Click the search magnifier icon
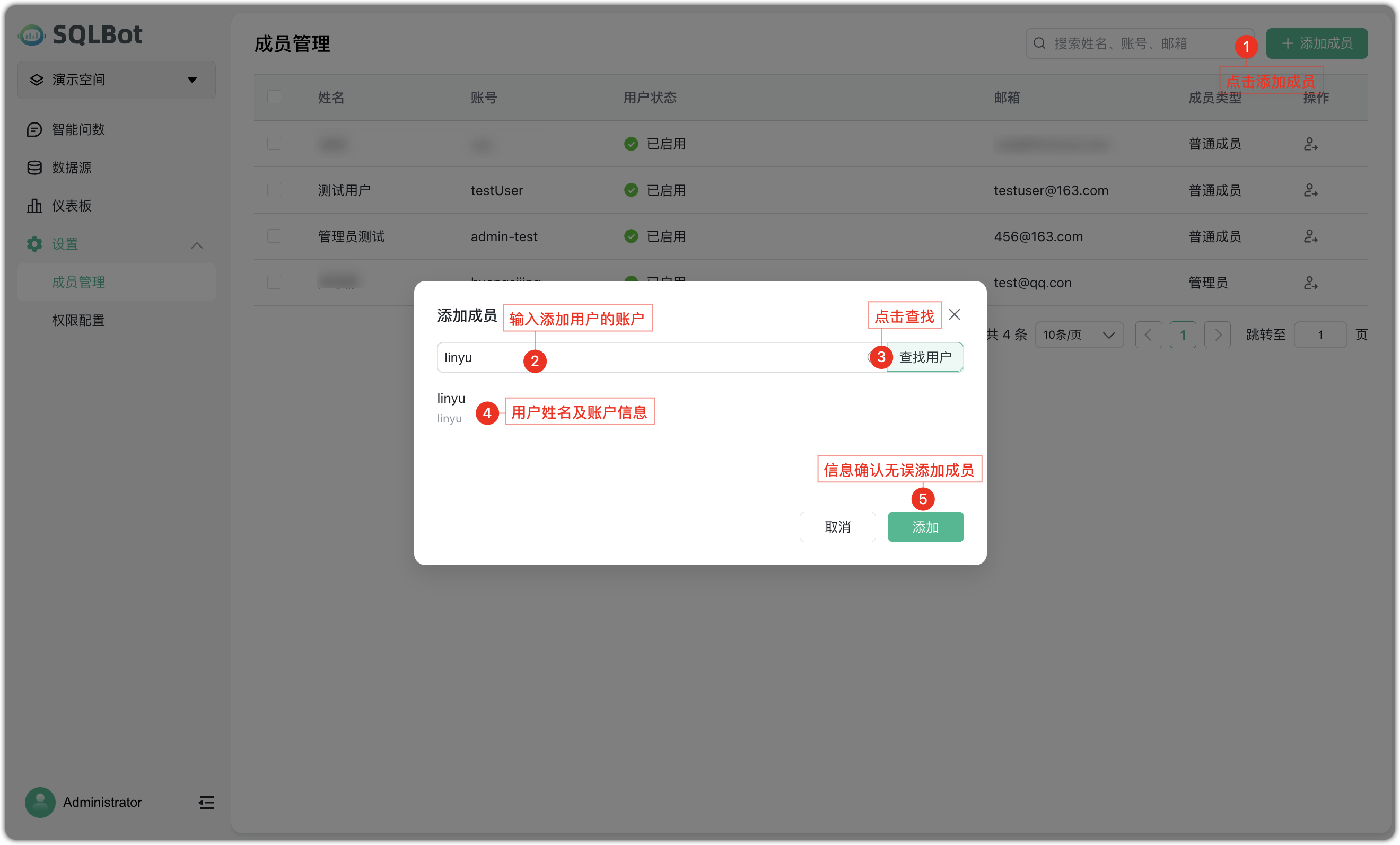 point(1040,42)
